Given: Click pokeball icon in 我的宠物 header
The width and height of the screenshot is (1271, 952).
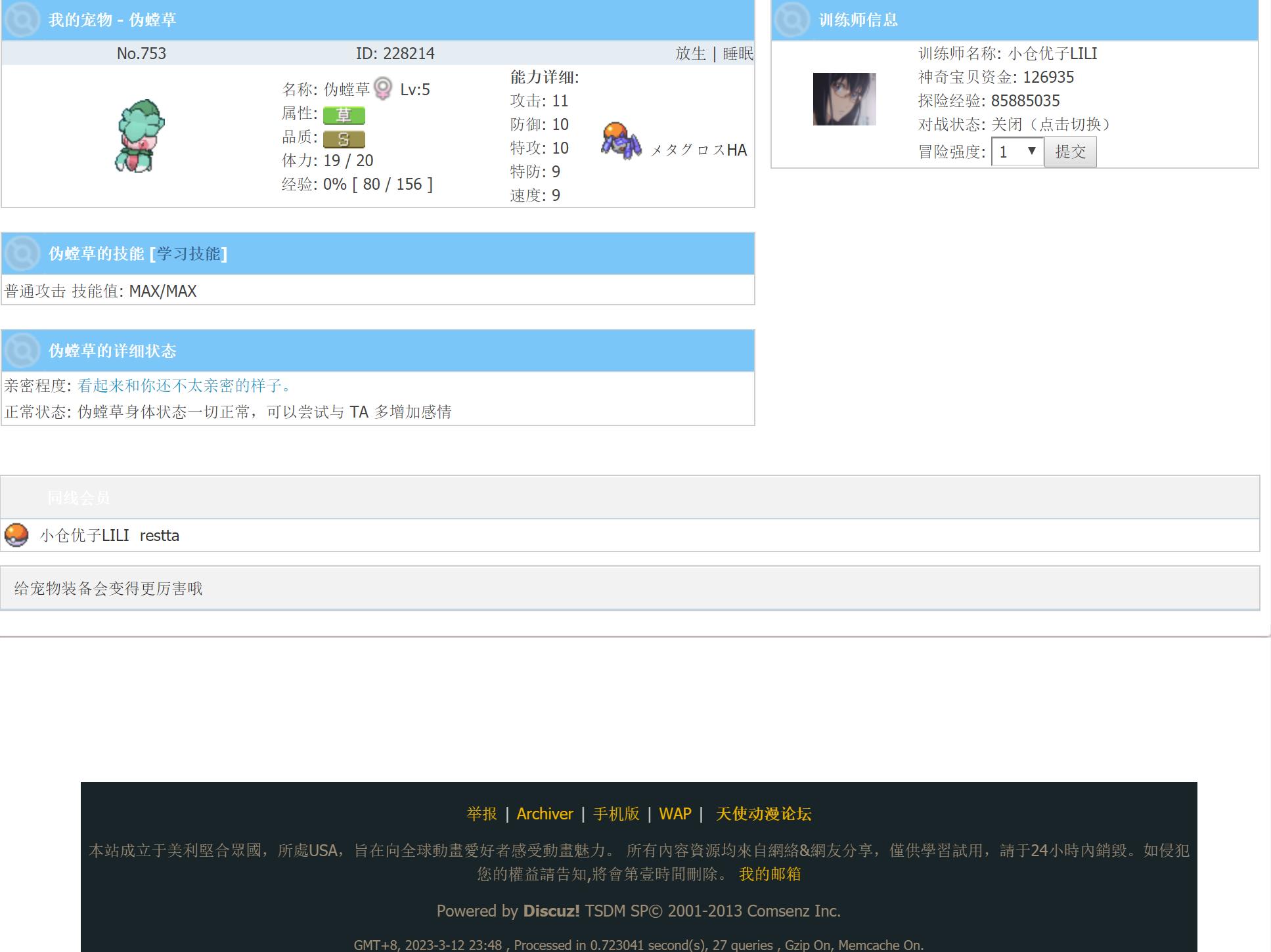Looking at the screenshot, I should click(x=22, y=20).
